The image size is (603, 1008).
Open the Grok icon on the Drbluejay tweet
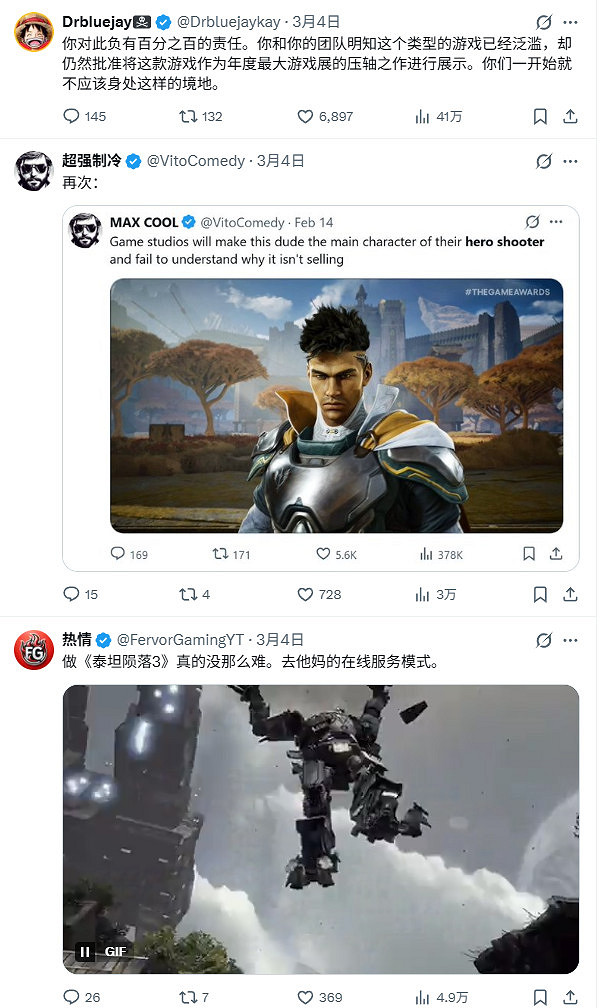(x=544, y=22)
